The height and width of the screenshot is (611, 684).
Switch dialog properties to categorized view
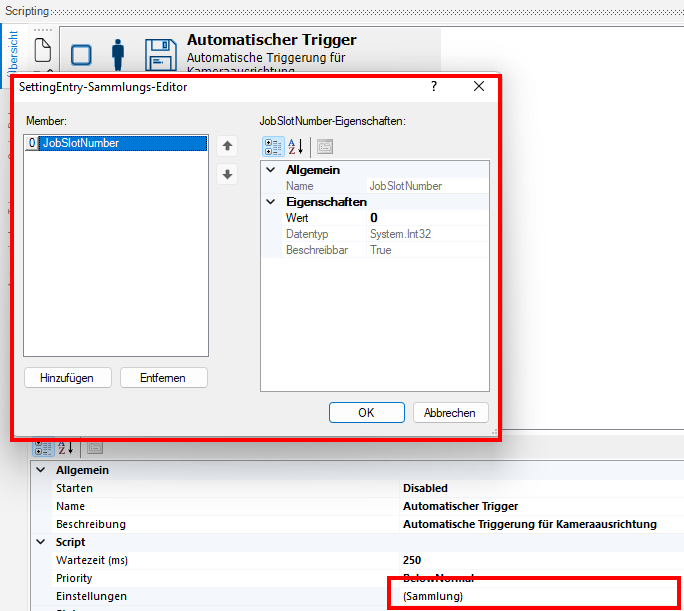[272, 146]
